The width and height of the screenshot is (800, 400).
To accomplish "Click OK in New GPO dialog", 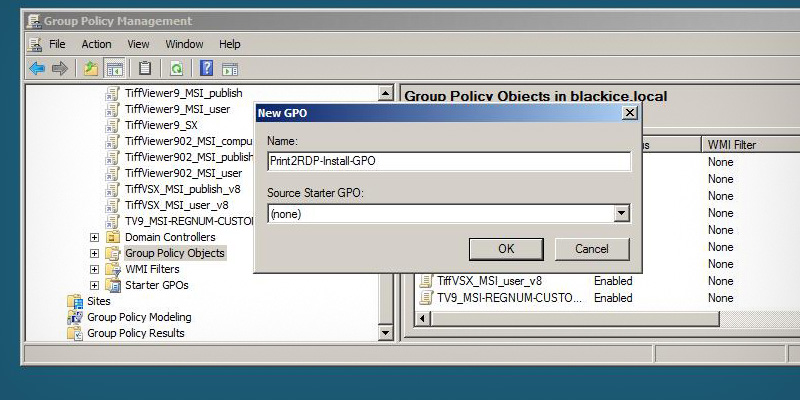I will coord(506,248).
